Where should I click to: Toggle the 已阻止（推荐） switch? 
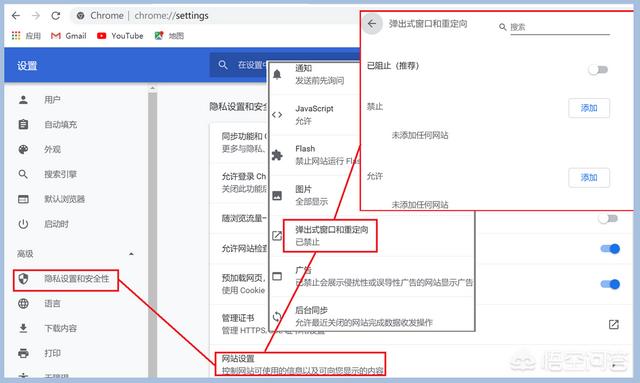click(x=598, y=70)
